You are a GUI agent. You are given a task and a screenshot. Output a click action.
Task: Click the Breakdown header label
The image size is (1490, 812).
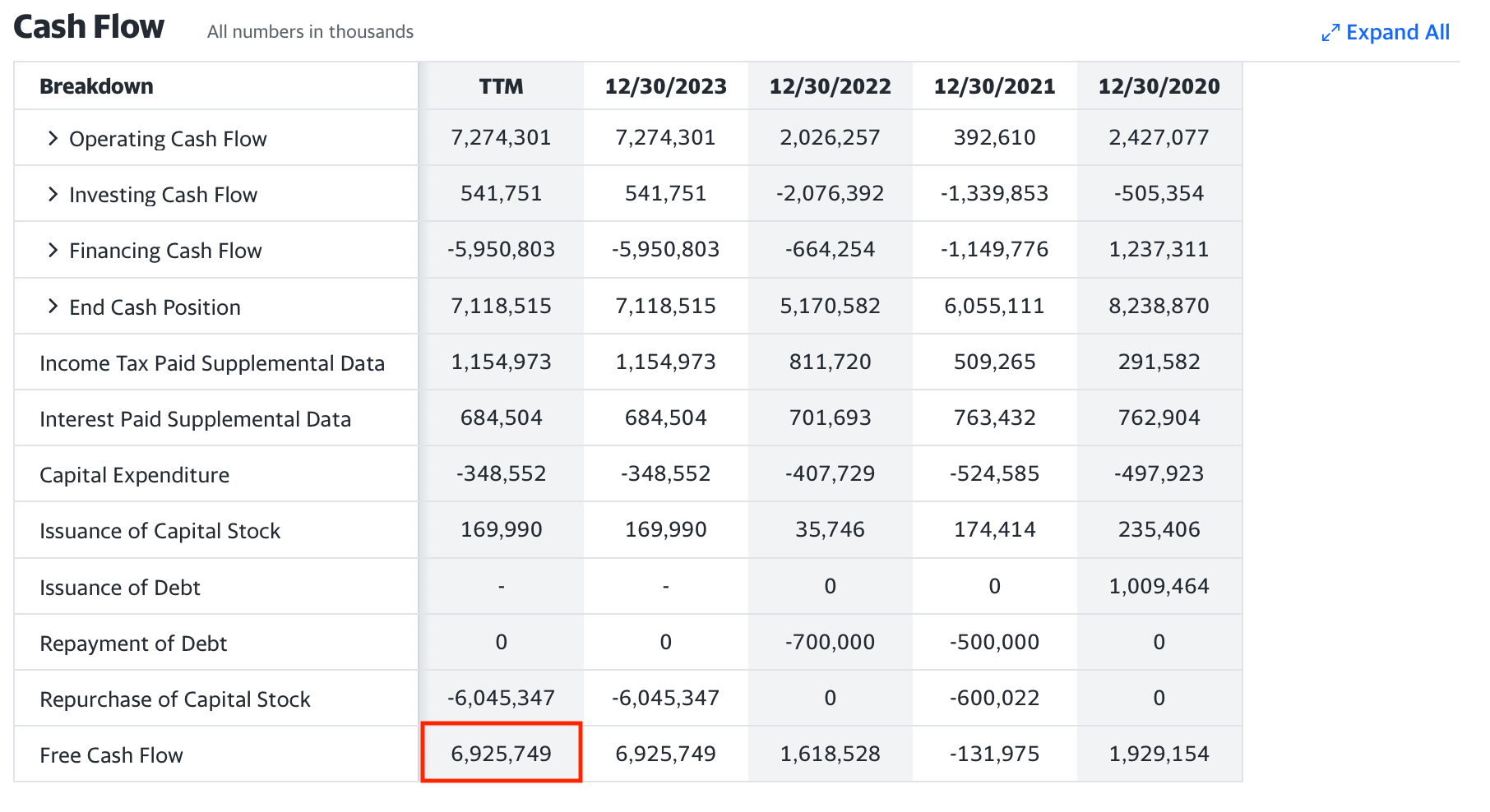[x=96, y=86]
